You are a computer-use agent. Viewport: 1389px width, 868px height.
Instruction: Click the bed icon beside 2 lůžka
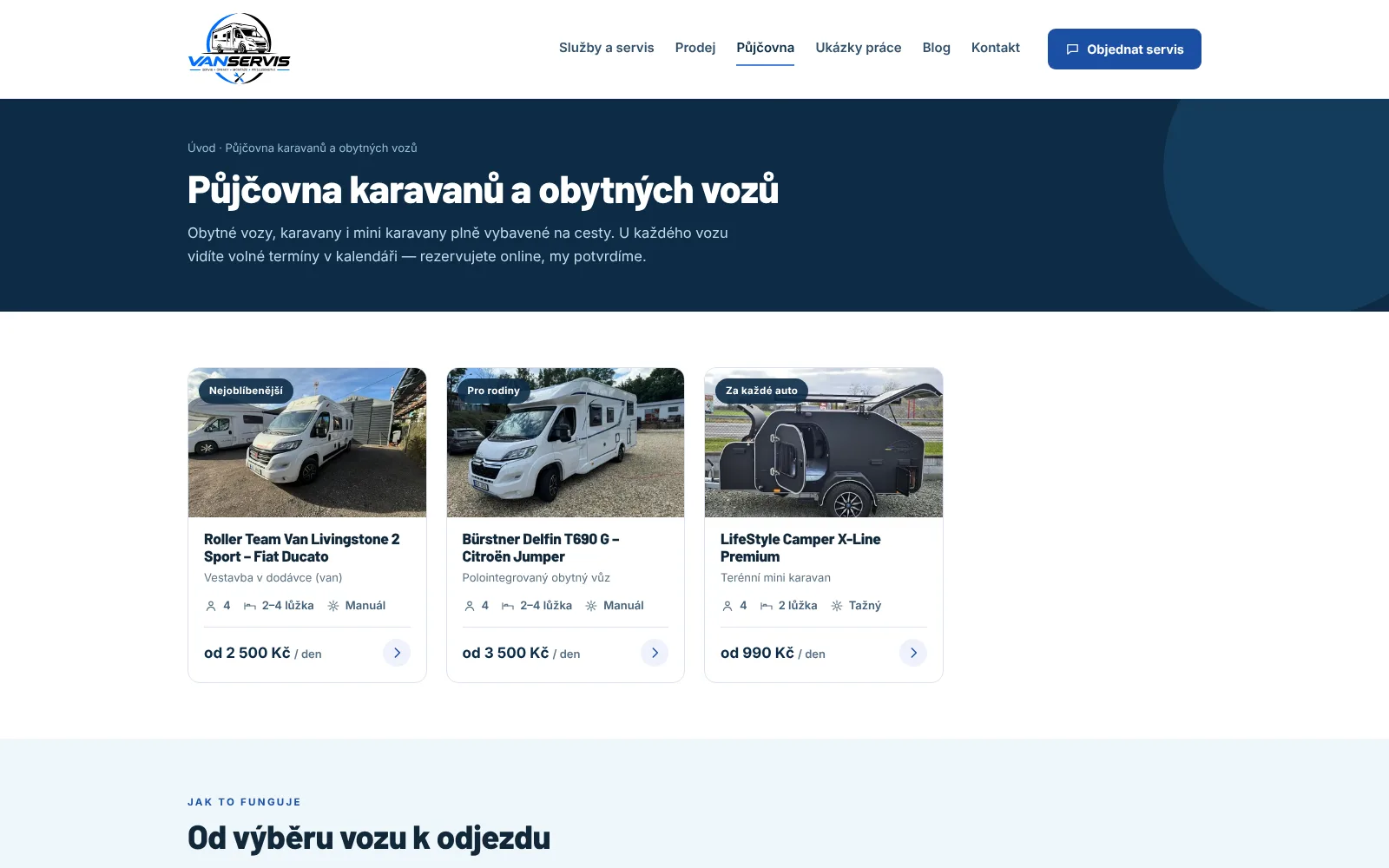point(767,606)
